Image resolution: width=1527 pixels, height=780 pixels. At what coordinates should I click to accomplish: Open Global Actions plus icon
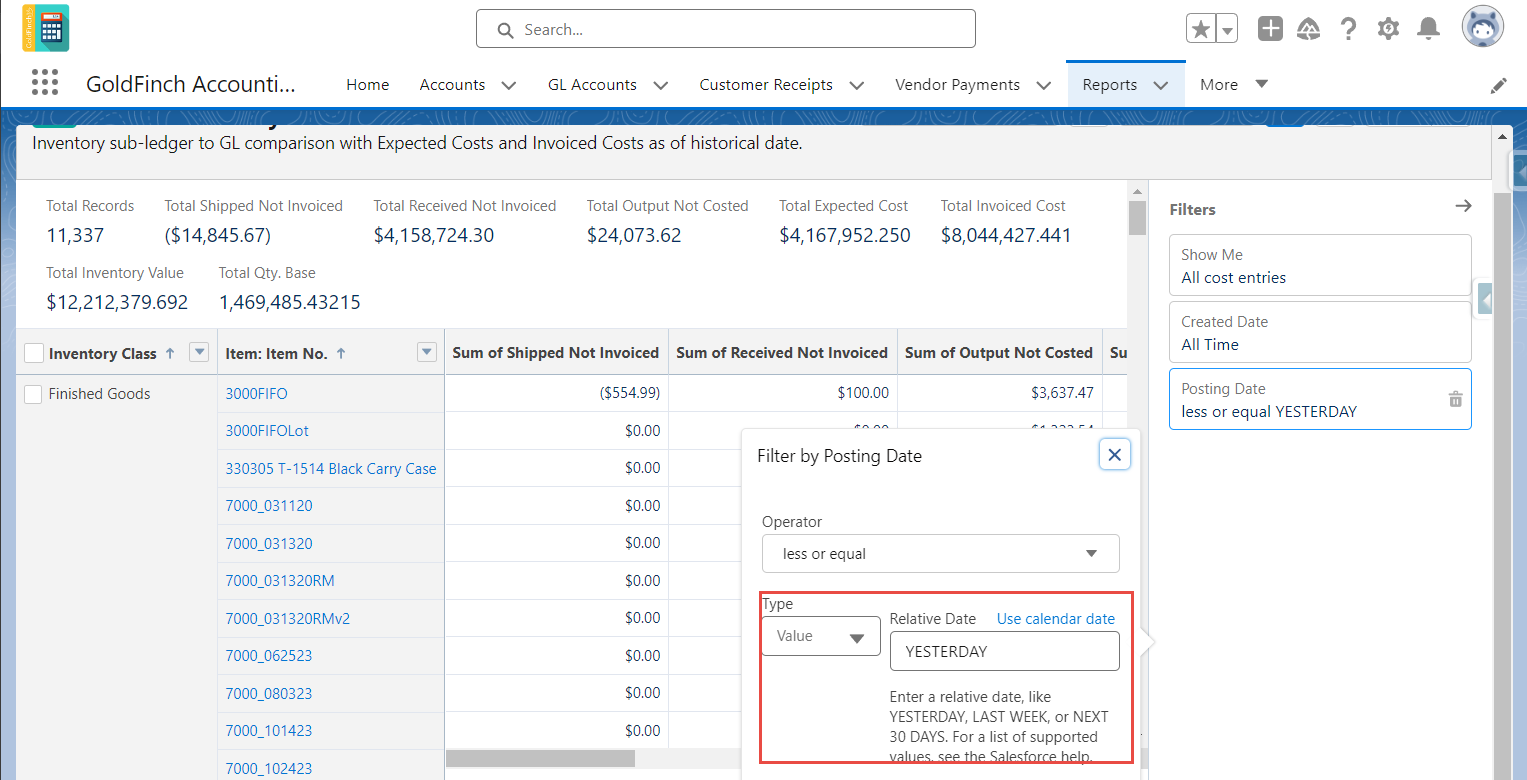pos(1270,29)
